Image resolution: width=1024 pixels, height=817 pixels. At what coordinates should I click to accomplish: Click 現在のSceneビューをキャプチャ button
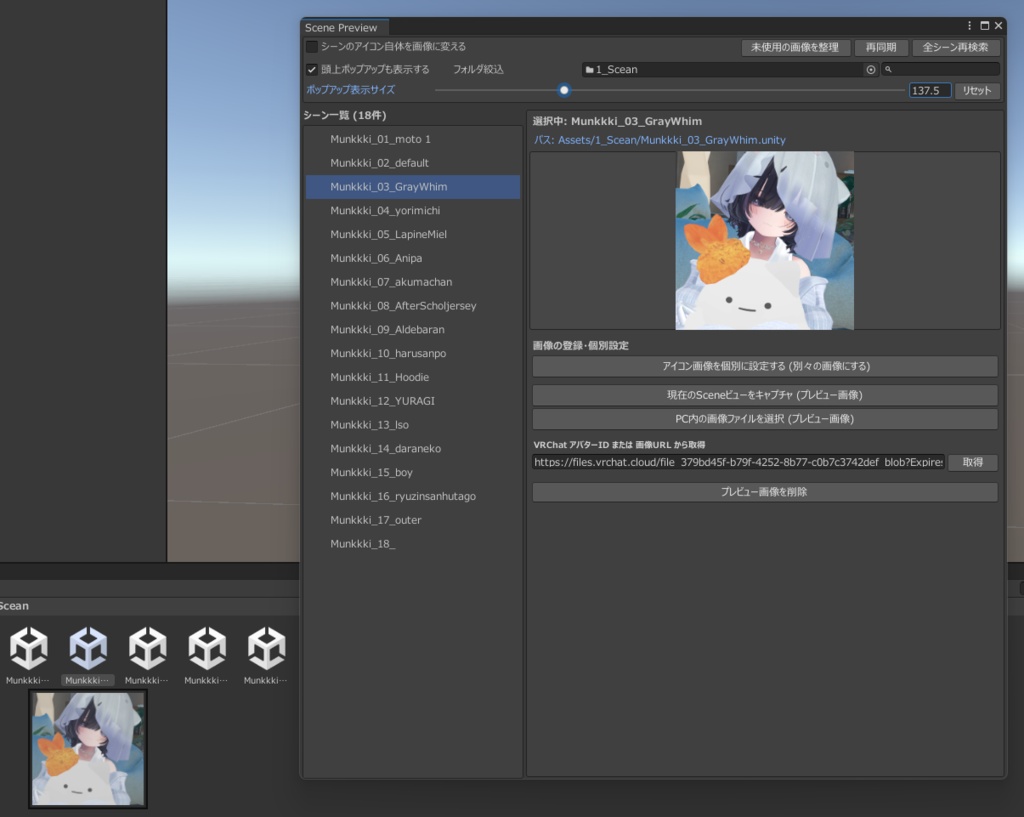click(765, 395)
